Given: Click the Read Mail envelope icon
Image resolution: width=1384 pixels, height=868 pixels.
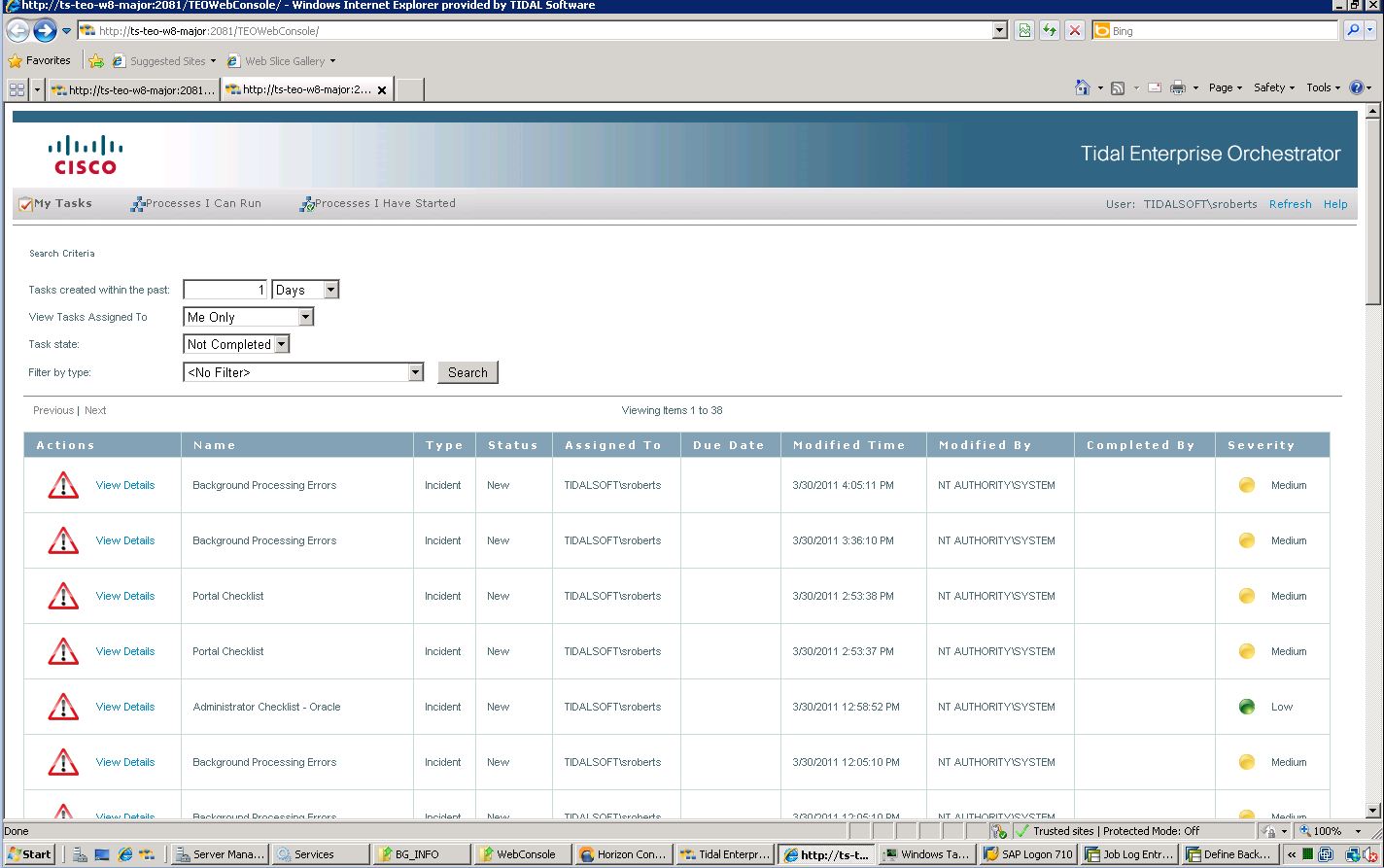Looking at the screenshot, I should tap(1155, 87).
